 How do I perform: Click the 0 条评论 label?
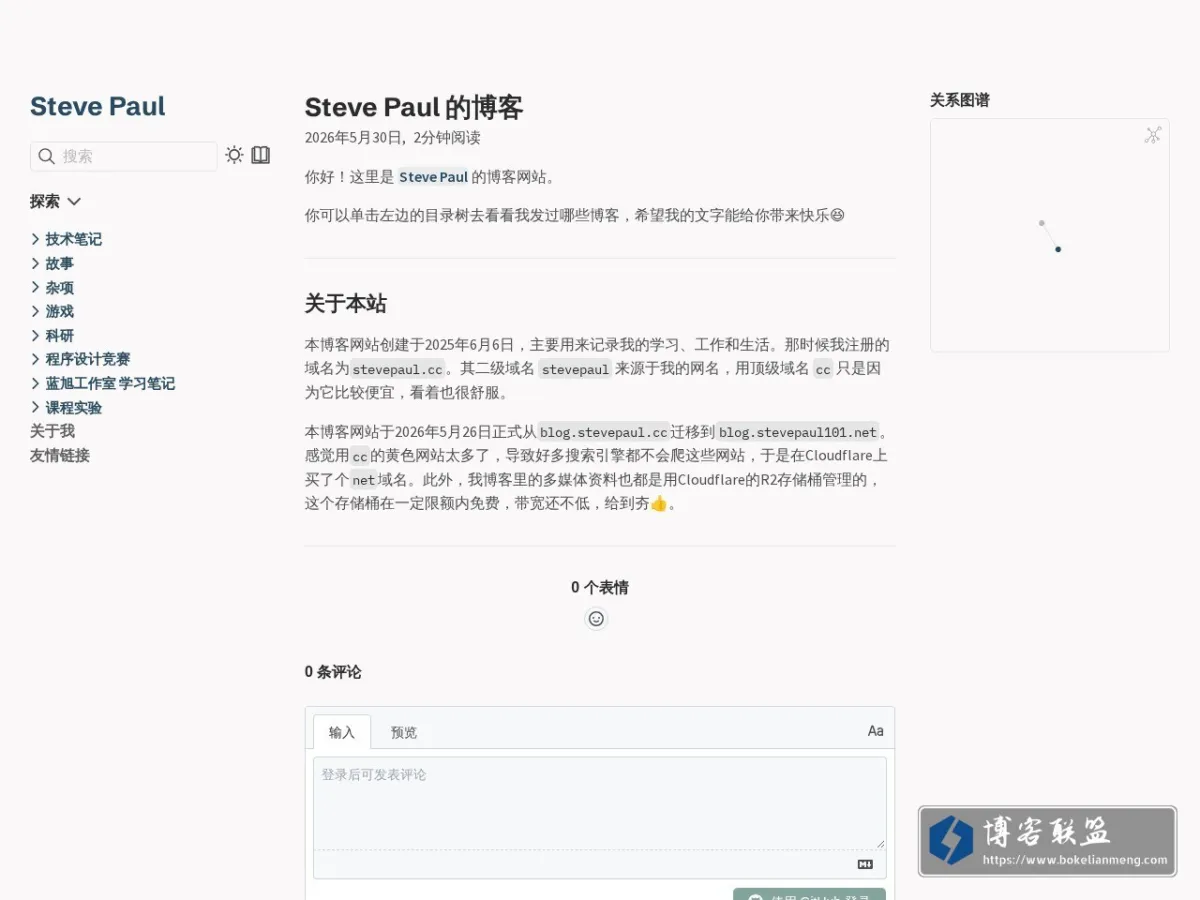tap(333, 672)
